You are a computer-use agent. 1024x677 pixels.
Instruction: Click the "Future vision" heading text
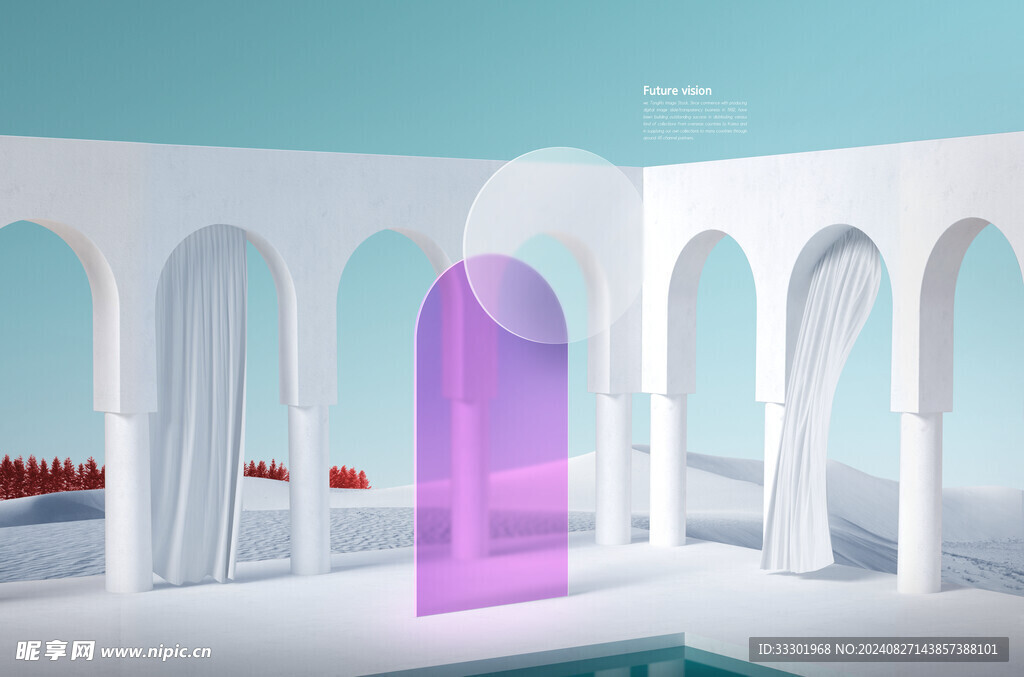coord(677,91)
